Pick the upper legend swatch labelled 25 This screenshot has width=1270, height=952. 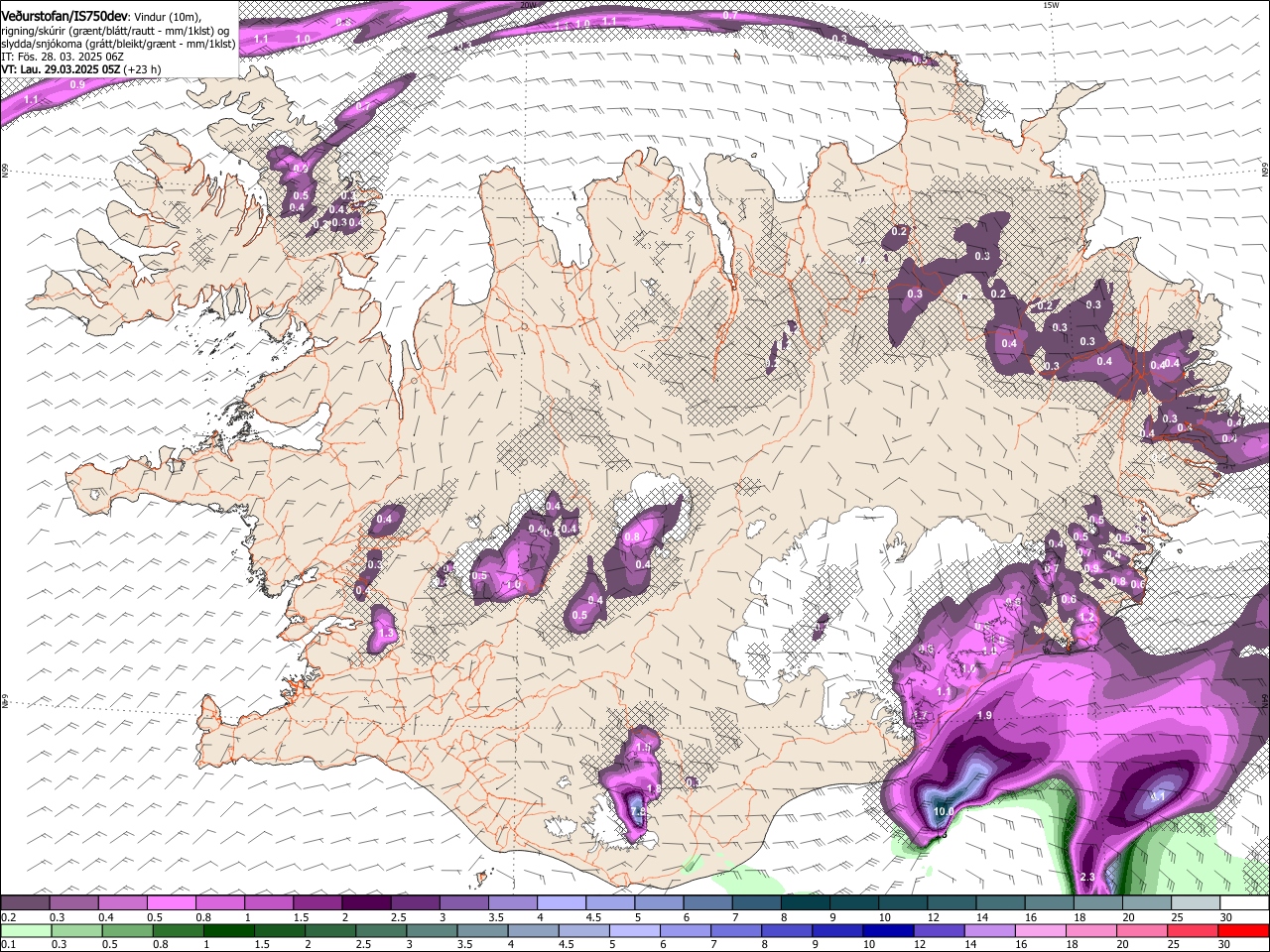click(1197, 903)
